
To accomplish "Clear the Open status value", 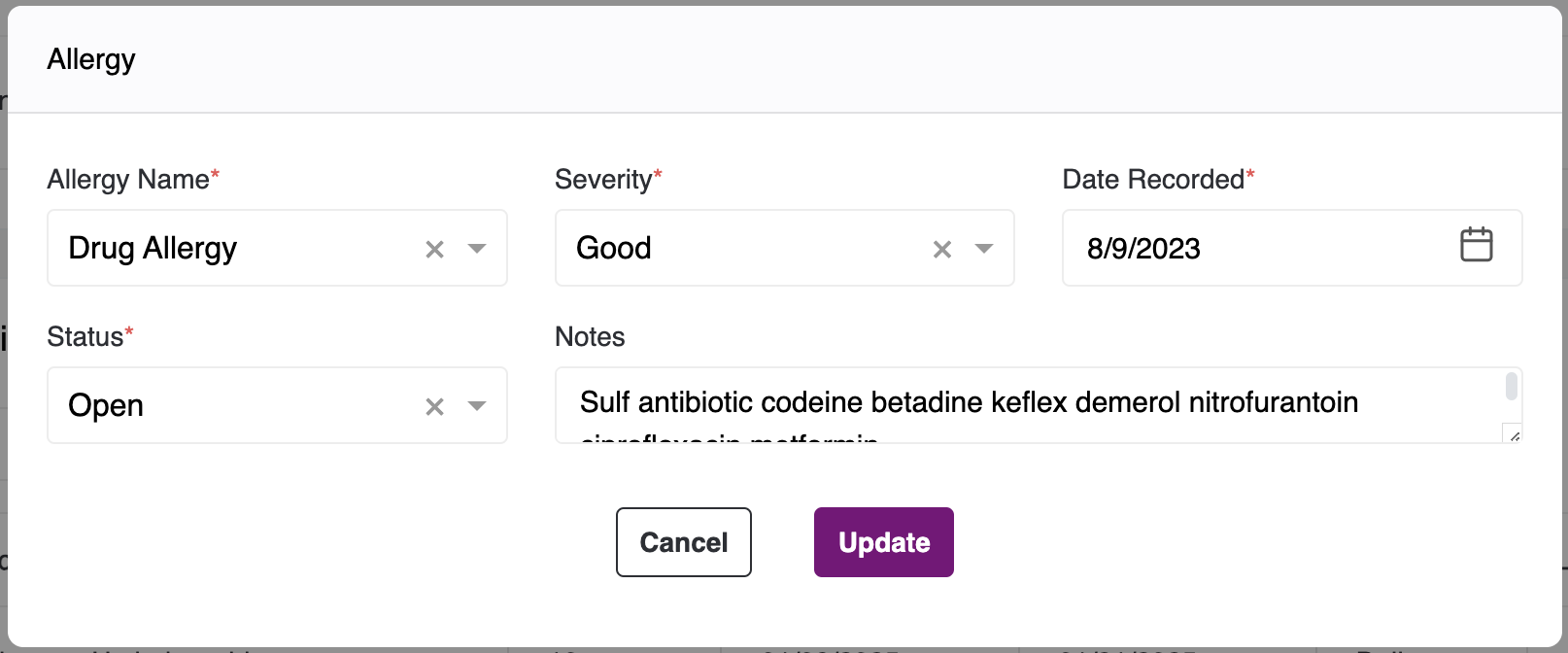I will (x=434, y=407).
